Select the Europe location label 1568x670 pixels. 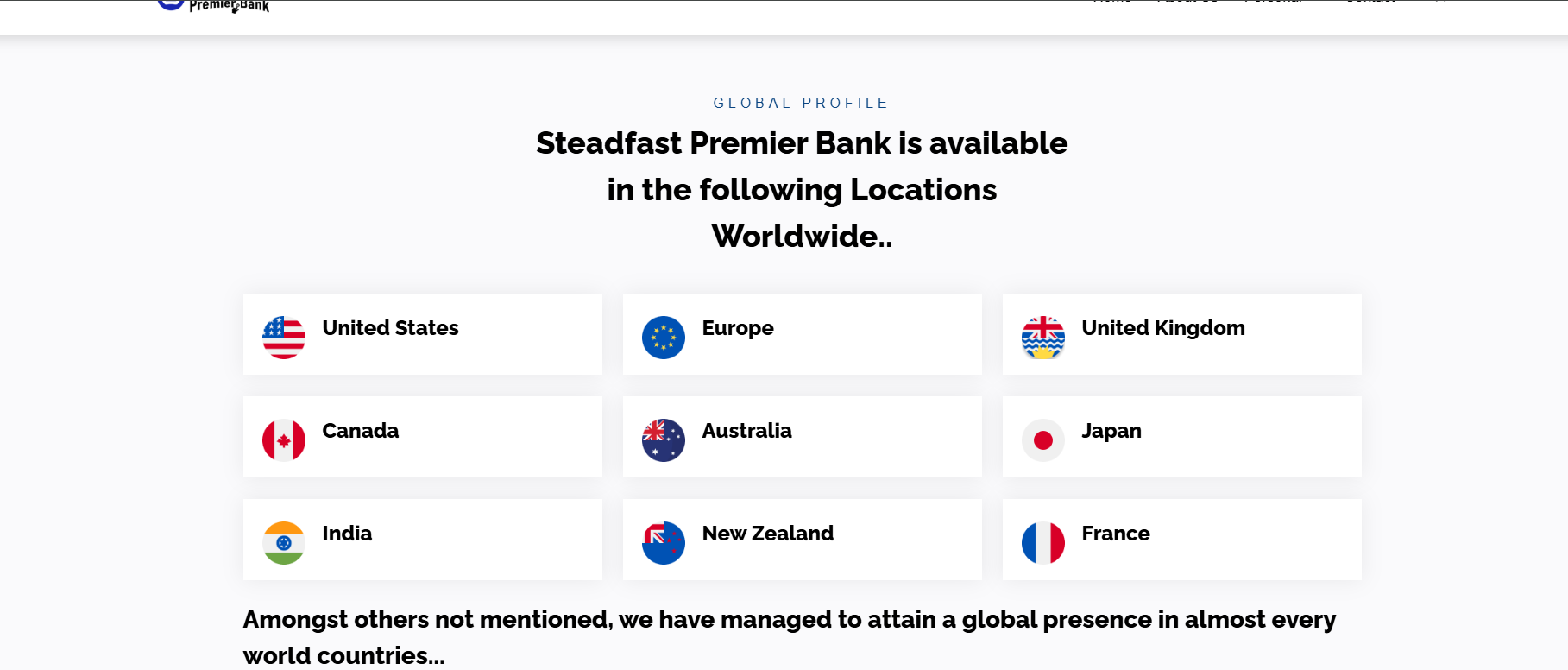(738, 328)
